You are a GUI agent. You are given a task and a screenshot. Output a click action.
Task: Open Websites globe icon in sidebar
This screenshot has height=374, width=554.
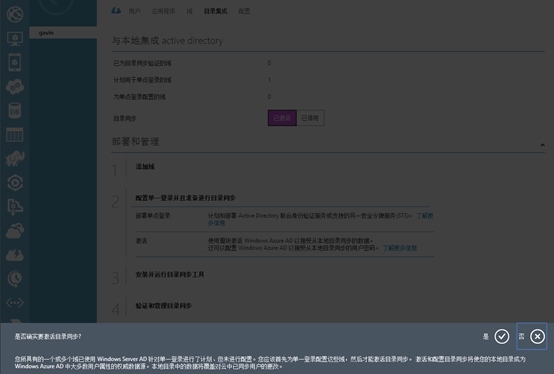click(x=15, y=14)
